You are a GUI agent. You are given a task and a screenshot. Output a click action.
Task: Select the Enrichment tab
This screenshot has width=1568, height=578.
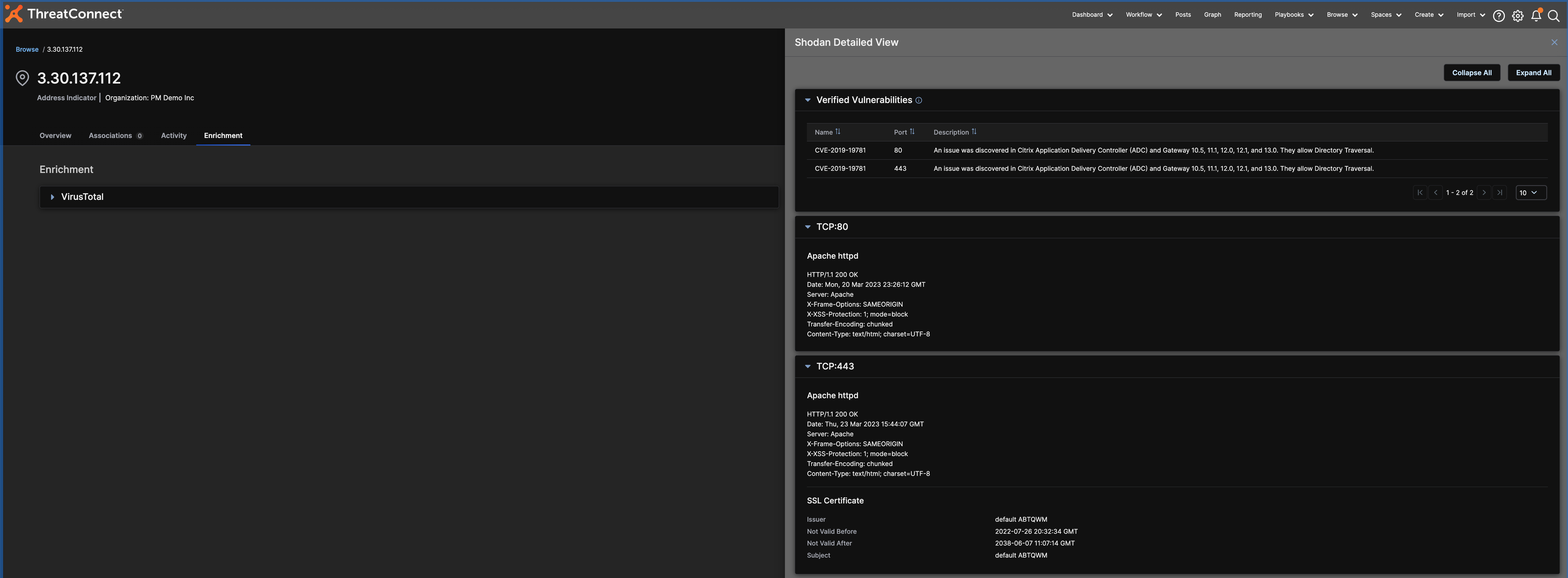pyautogui.click(x=223, y=136)
